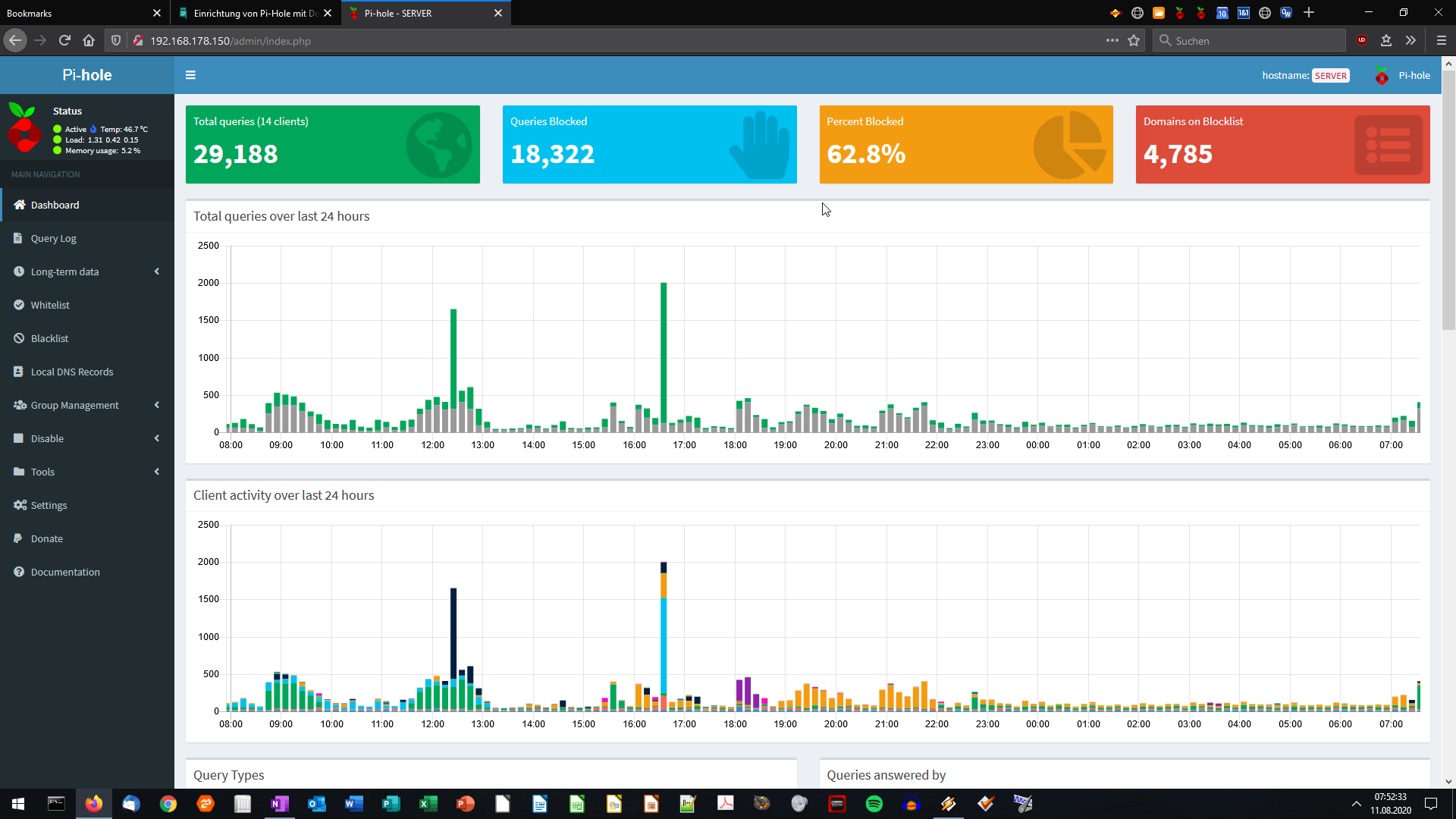Screen dimensions: 1456x819
Task: Focus the Suchen search field
Action: [x=1250, y=41]
